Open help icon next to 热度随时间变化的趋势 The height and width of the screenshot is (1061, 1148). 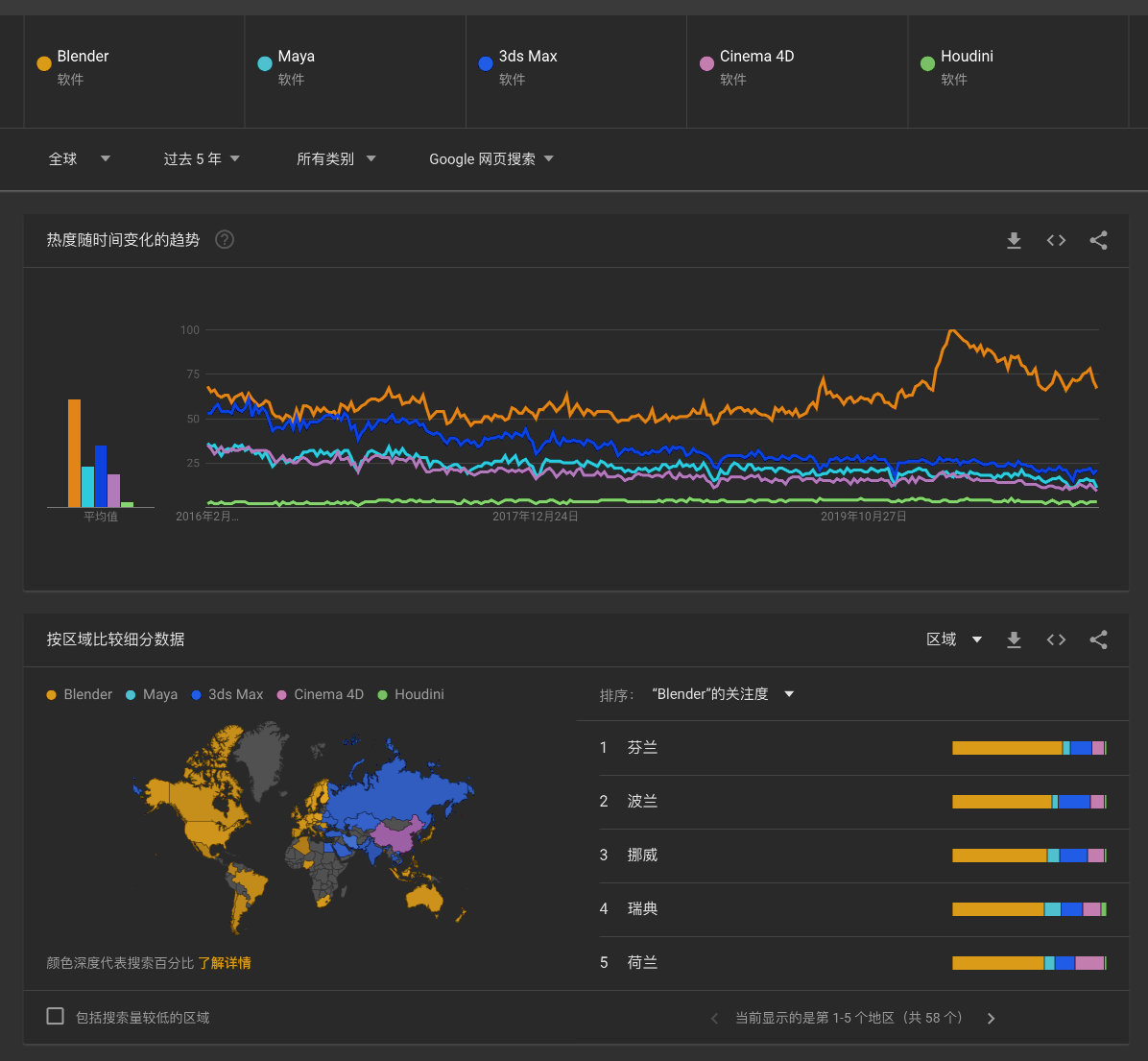point(225,239)
